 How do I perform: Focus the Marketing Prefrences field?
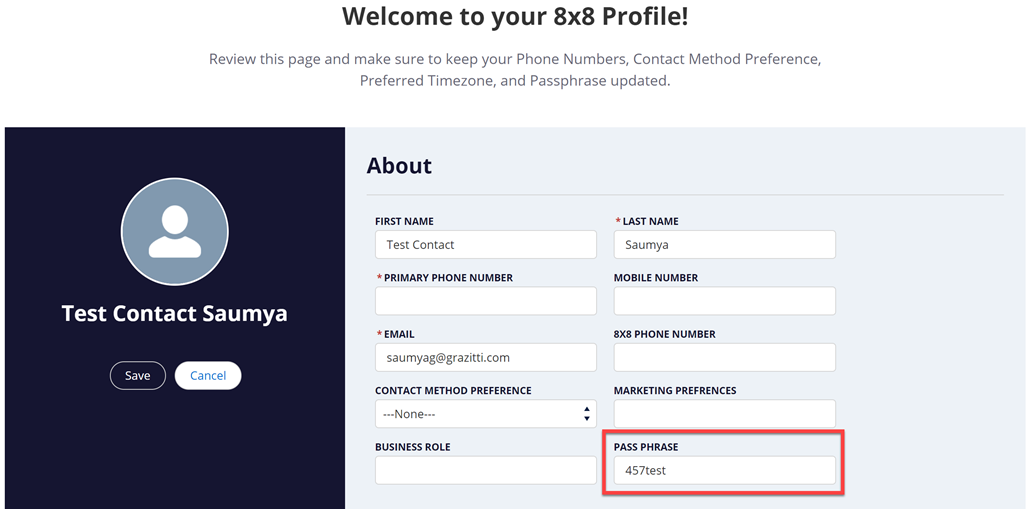coord(725,414)
